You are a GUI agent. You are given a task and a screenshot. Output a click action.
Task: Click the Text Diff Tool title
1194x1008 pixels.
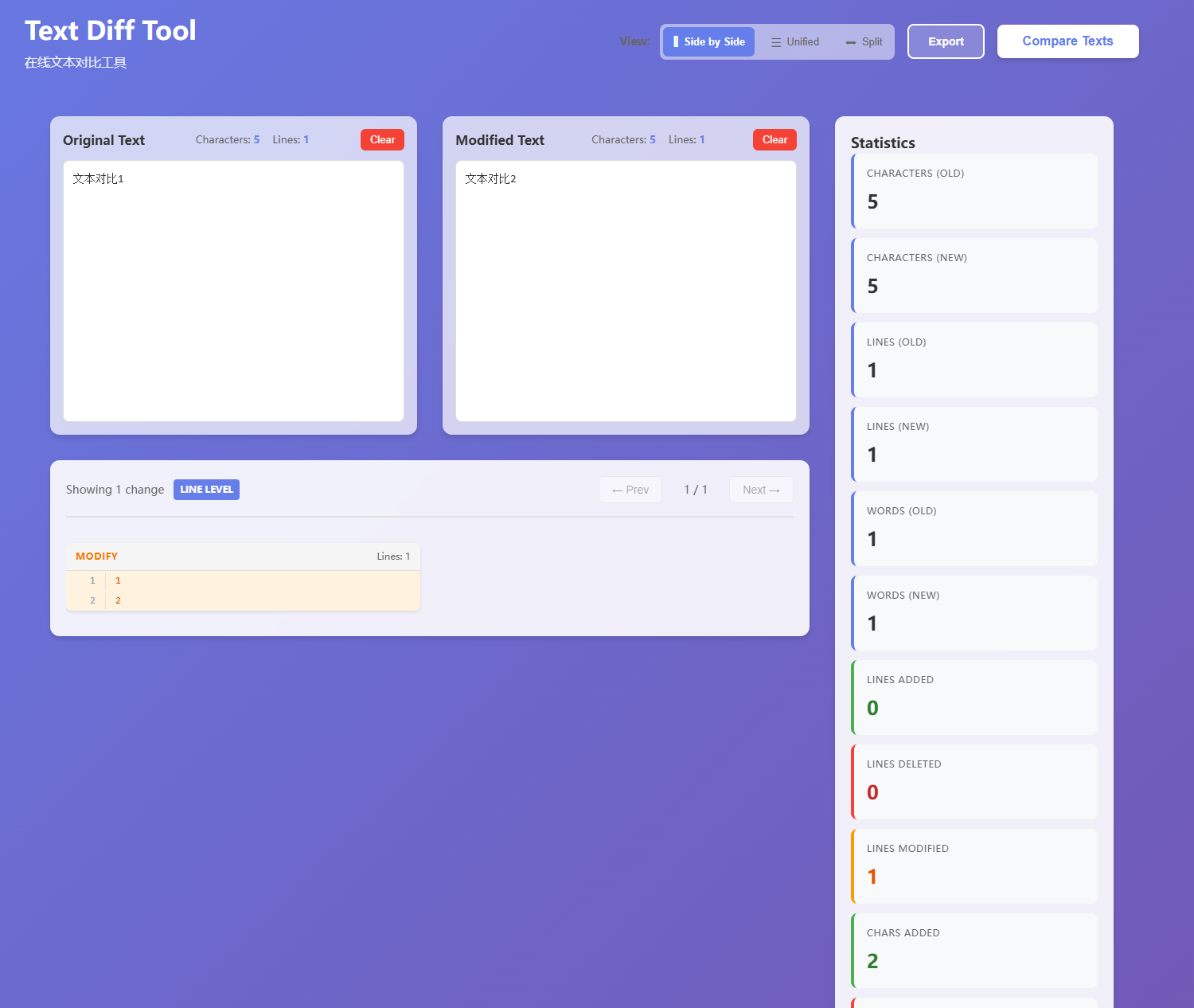click(x=110, y=30)
